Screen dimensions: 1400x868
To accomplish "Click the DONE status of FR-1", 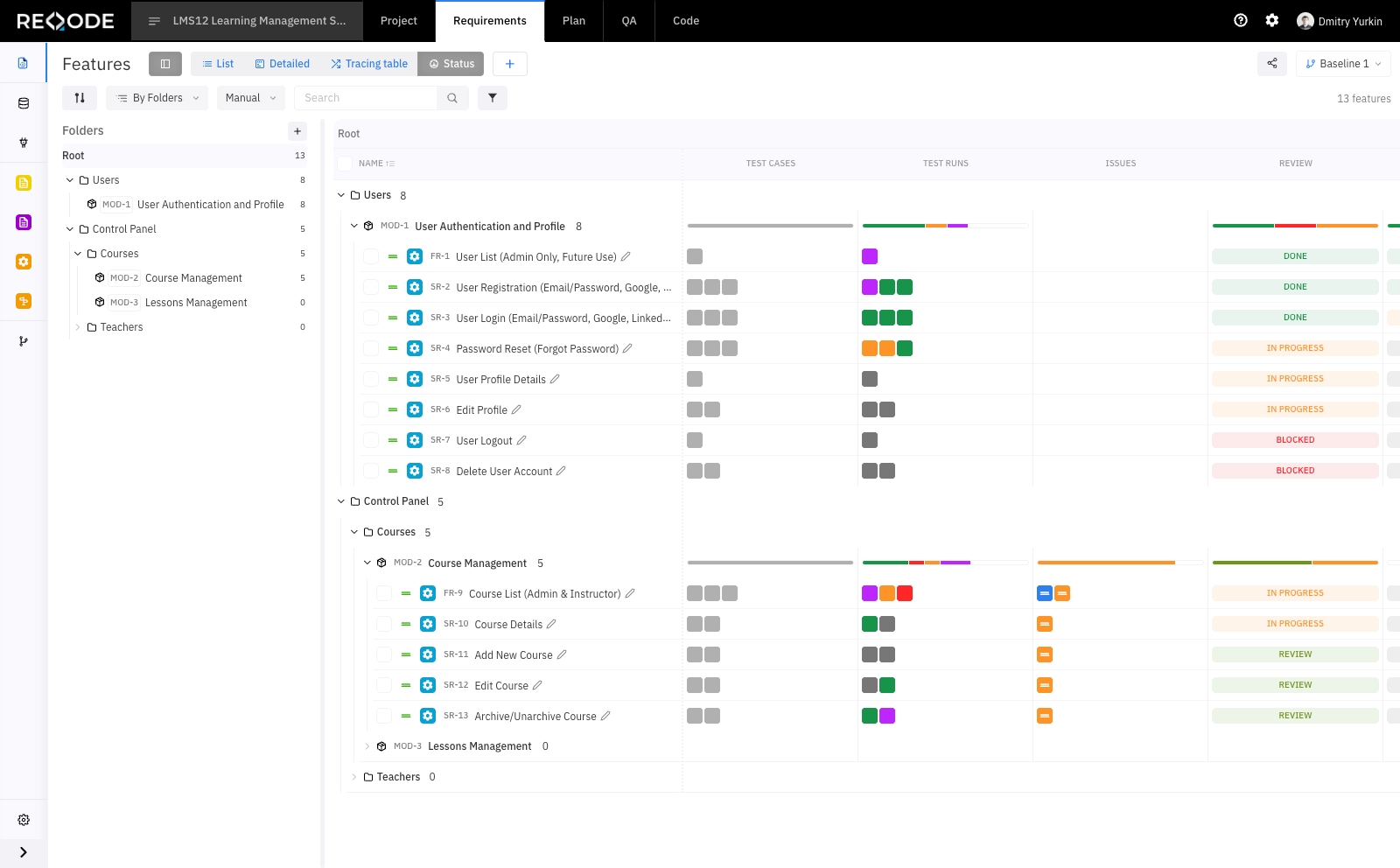I will coord(1295,256).
